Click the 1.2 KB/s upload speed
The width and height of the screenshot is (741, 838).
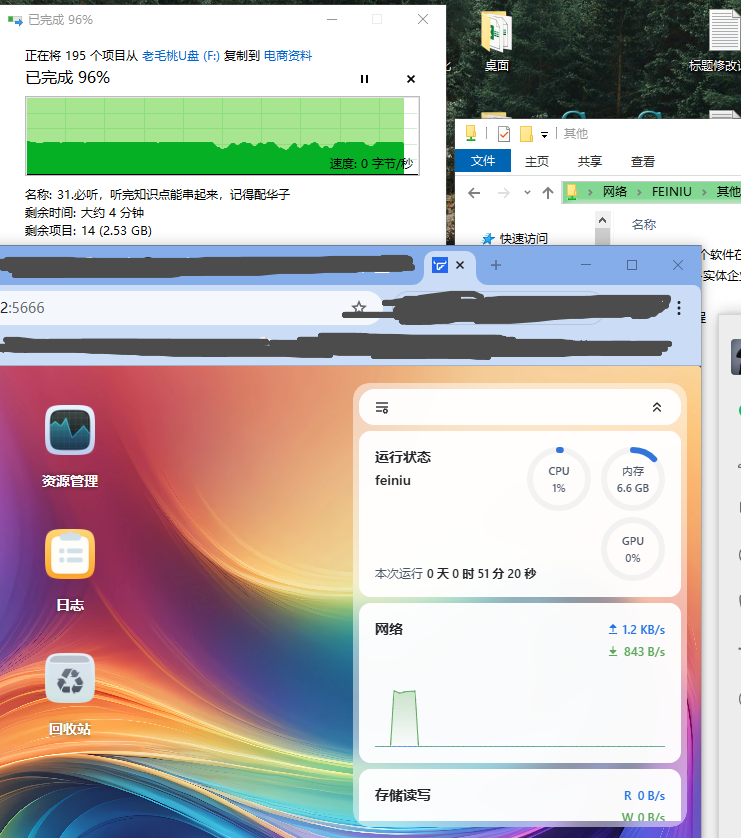(x=637, y=630)
